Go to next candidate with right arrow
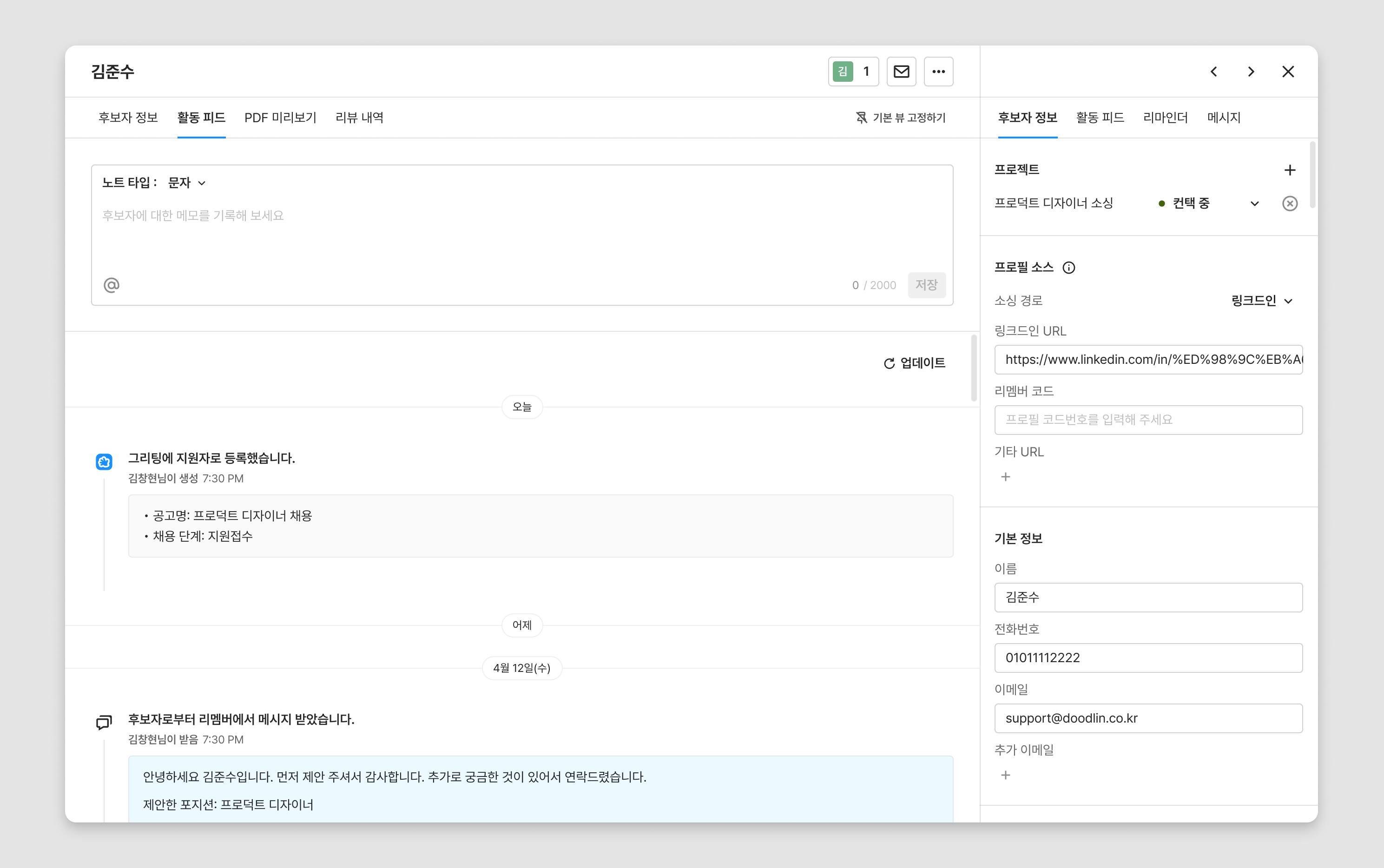The height and width of the screenshot is (868, 1384). tap(1251, 72)
